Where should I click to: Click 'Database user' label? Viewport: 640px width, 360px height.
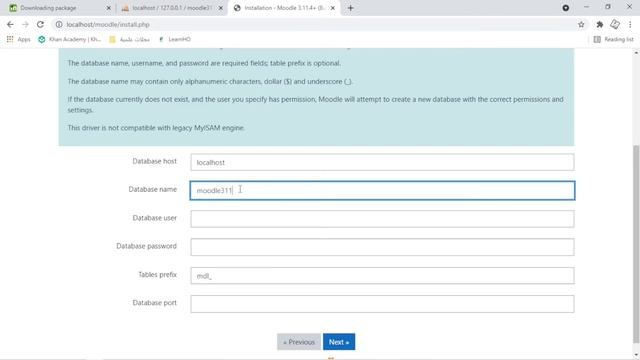(x=154, y=218)
